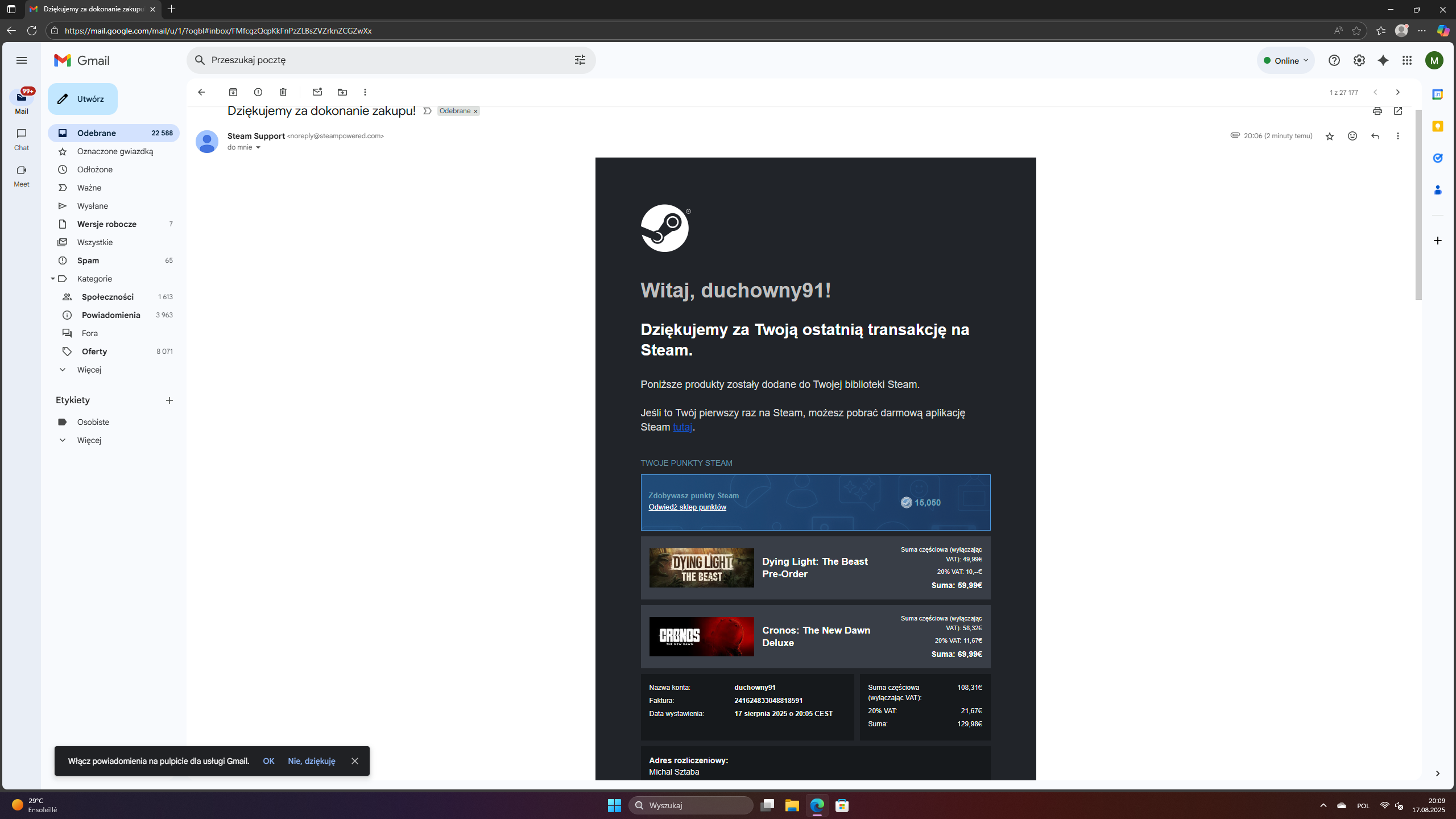Image resolution: width=1456 pixels, height=819 pixels.
Task: Reply to Steam Support email
Action: [x=1375, y=136]
